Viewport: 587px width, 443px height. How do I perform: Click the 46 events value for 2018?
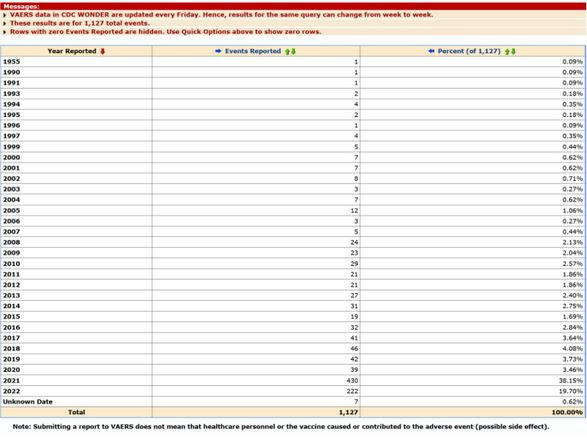pos(354,349)
